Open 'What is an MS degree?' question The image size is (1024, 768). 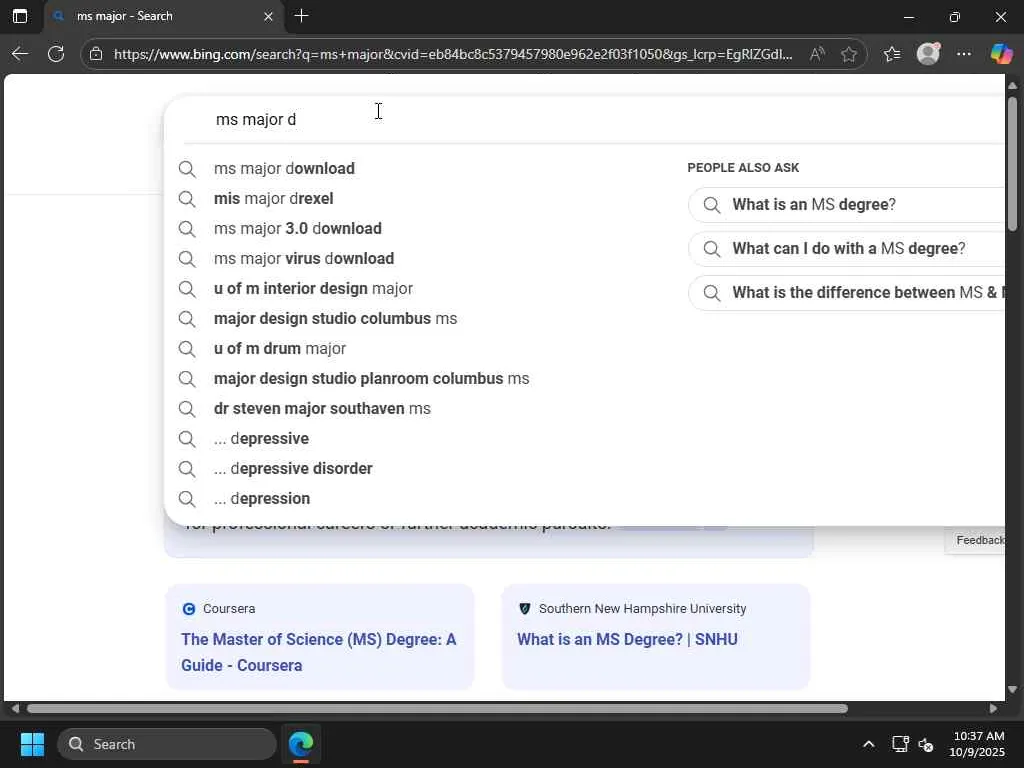[846, 204]
